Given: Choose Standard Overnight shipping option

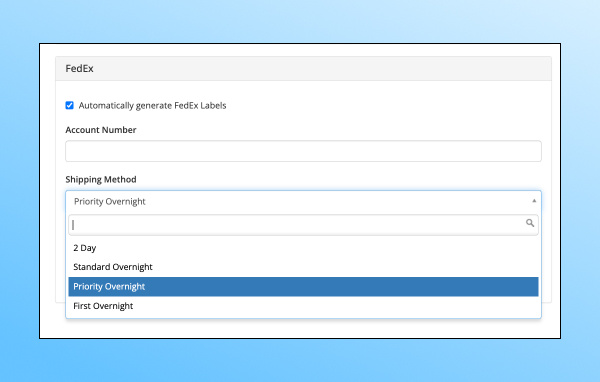Looking at the screenshot, I should (x=303, y=267).
